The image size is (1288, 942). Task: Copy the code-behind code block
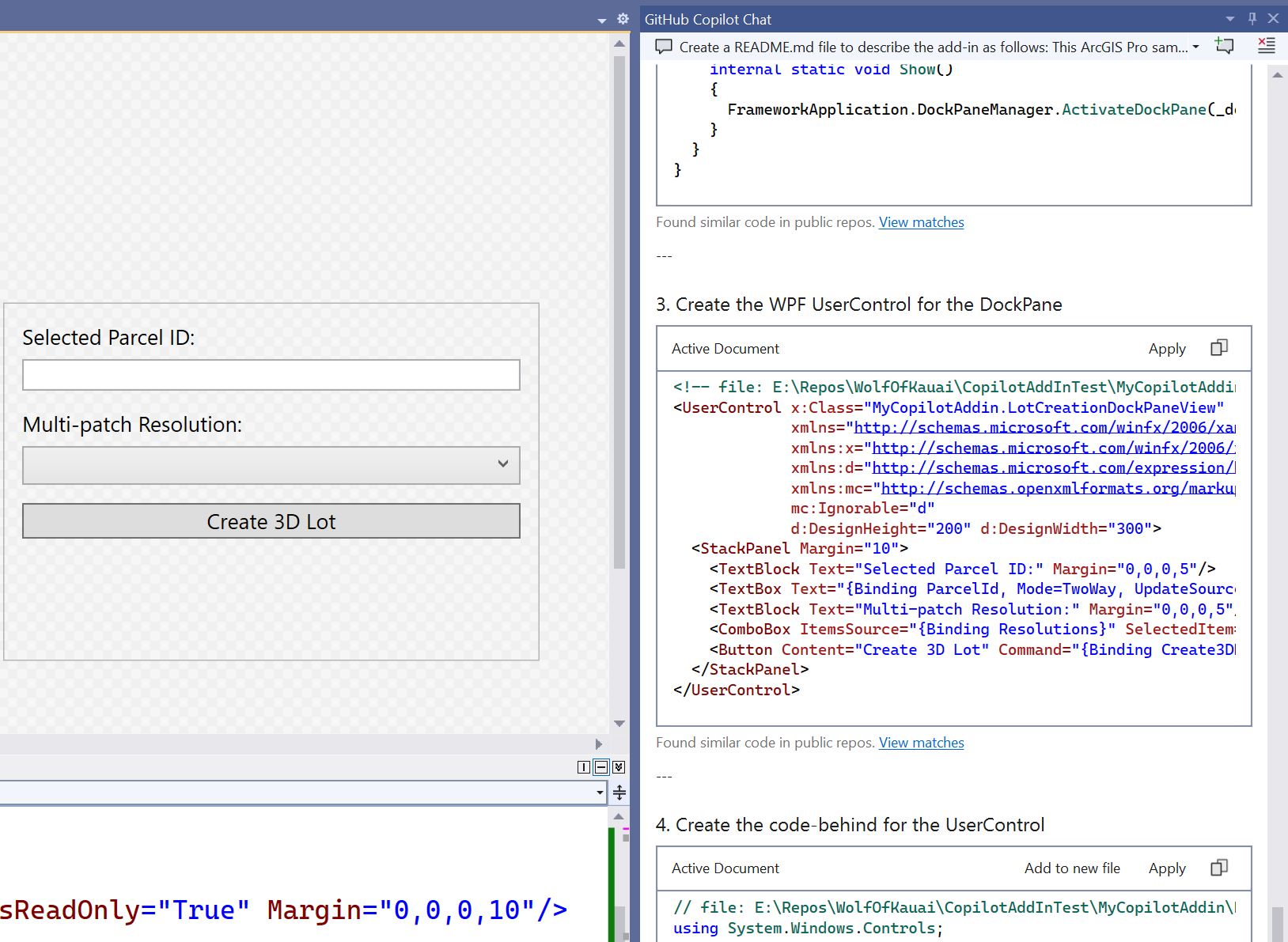1219,868
